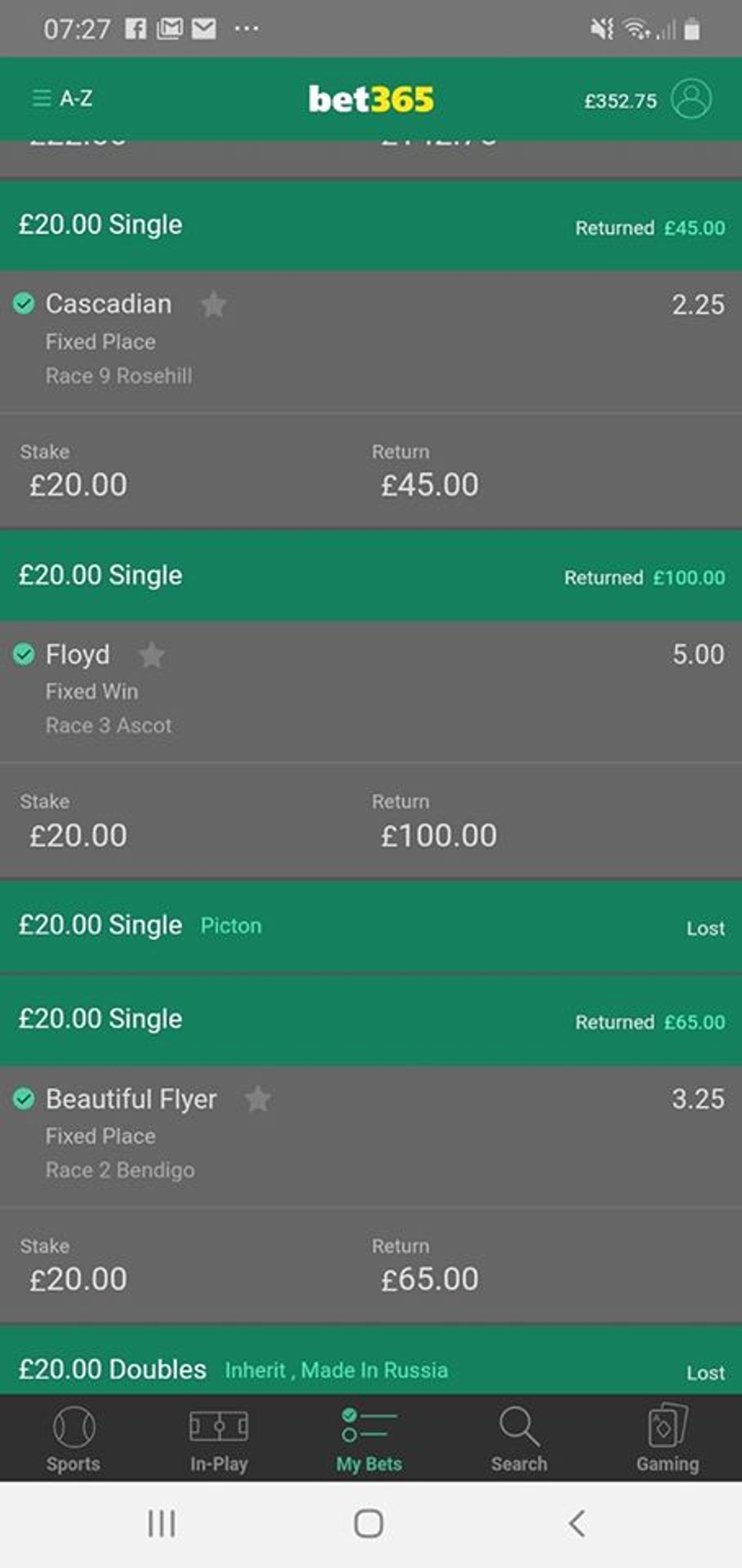Viewport: 742px width, 1568px height.
Task: Collapse the Cascadian £20.00 Single header
Action: coord(371,225)
